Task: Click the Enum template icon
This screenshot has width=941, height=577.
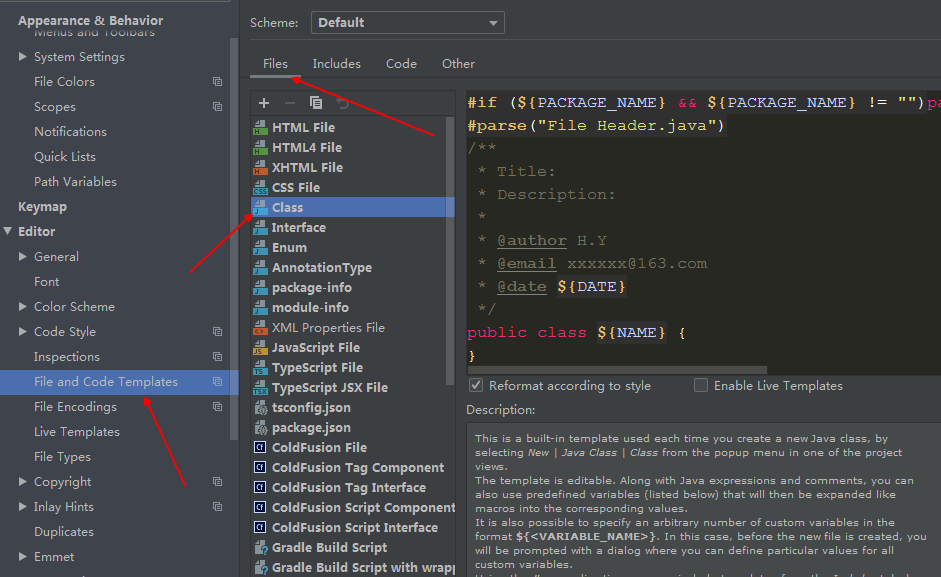Action: [x=260, y=247]
